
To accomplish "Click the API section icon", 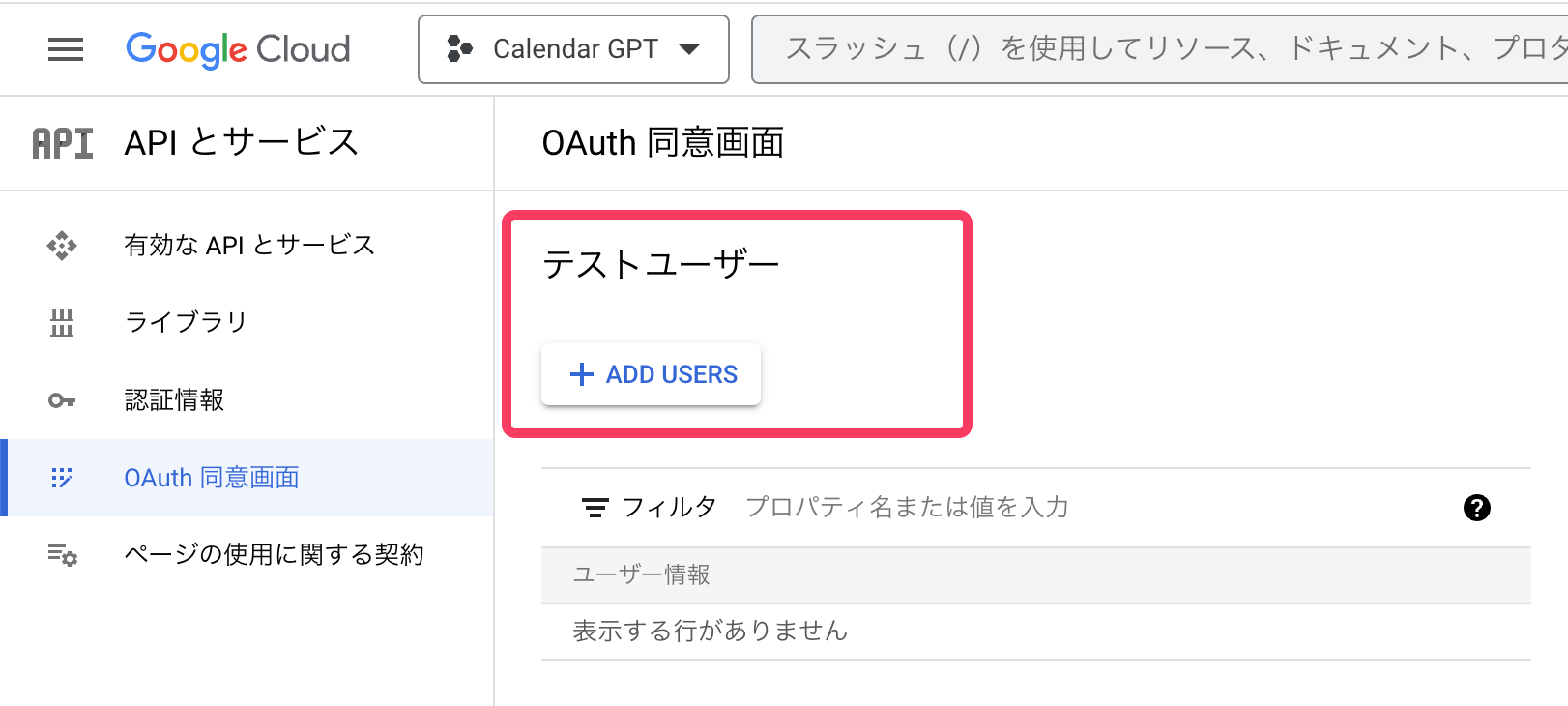I will pos(63,143).
